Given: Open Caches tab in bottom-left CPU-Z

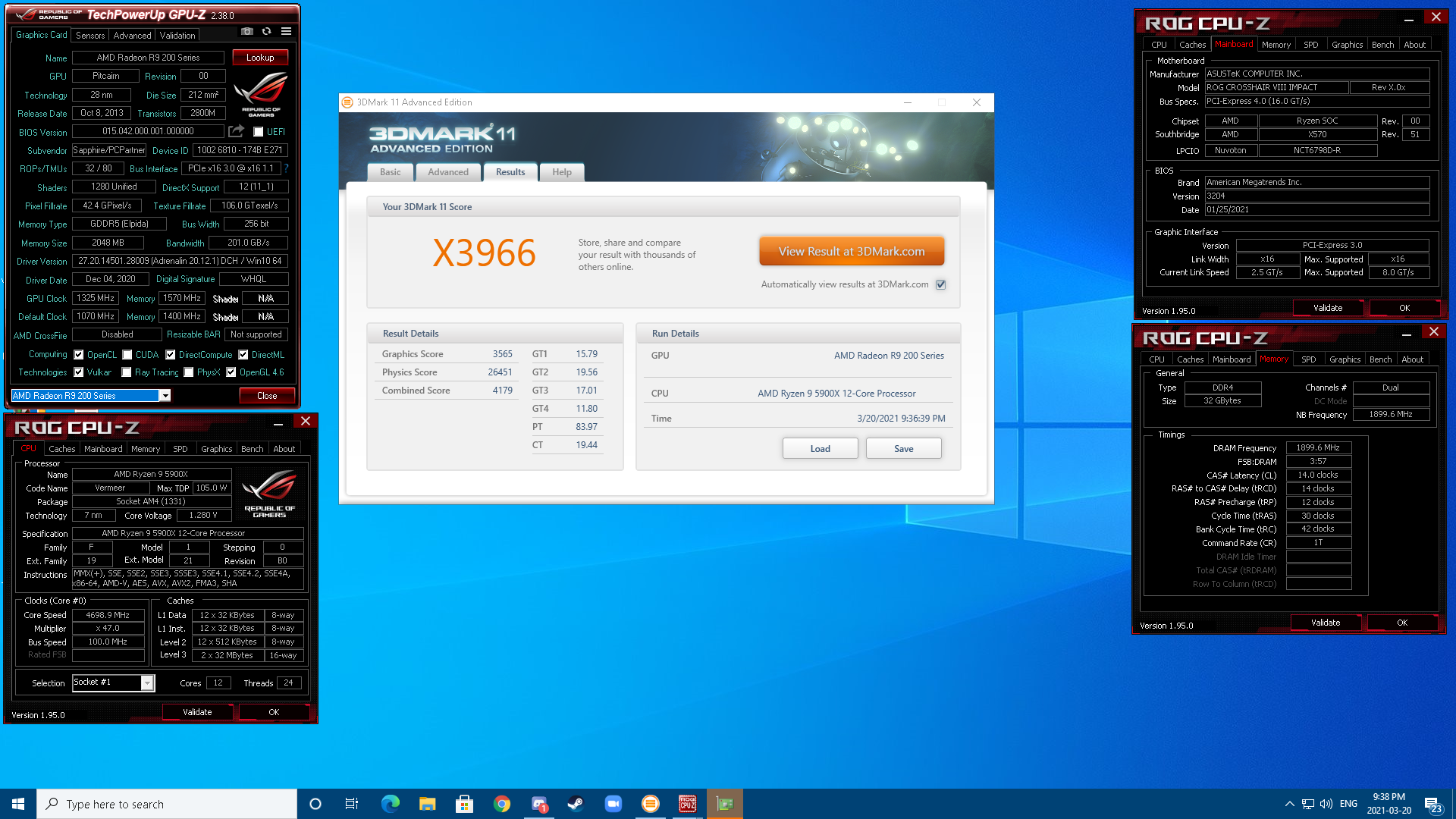Looking at the screenshot, I should 62,449.
